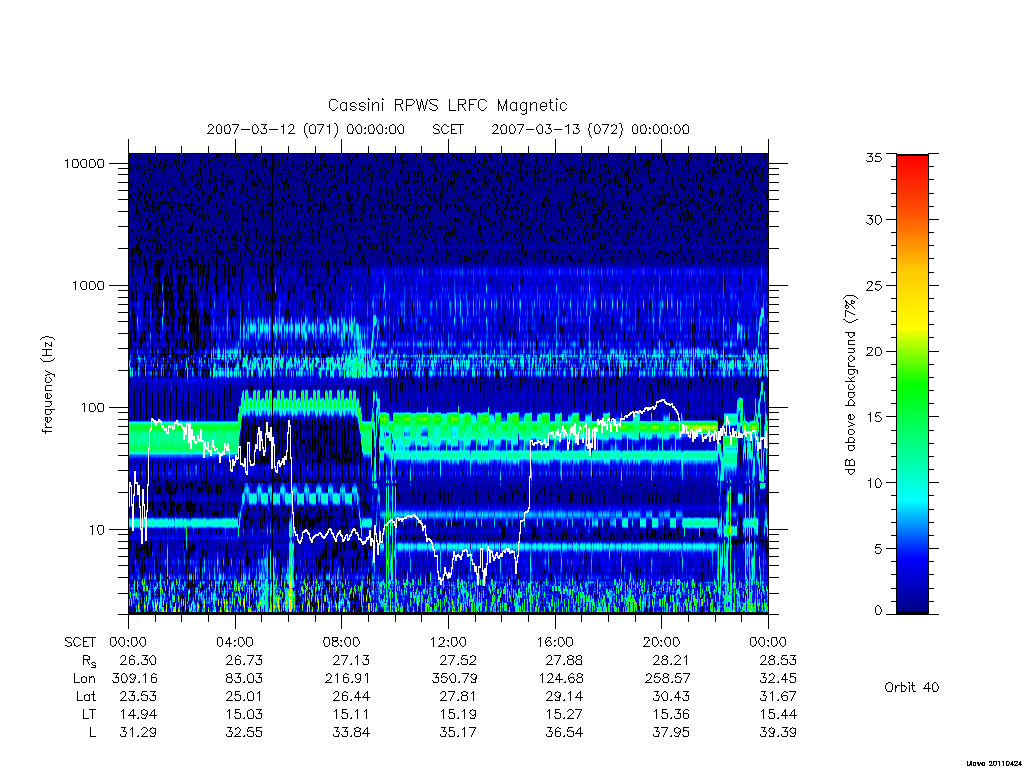Click the "04:00" time tick label

point(234,642)
